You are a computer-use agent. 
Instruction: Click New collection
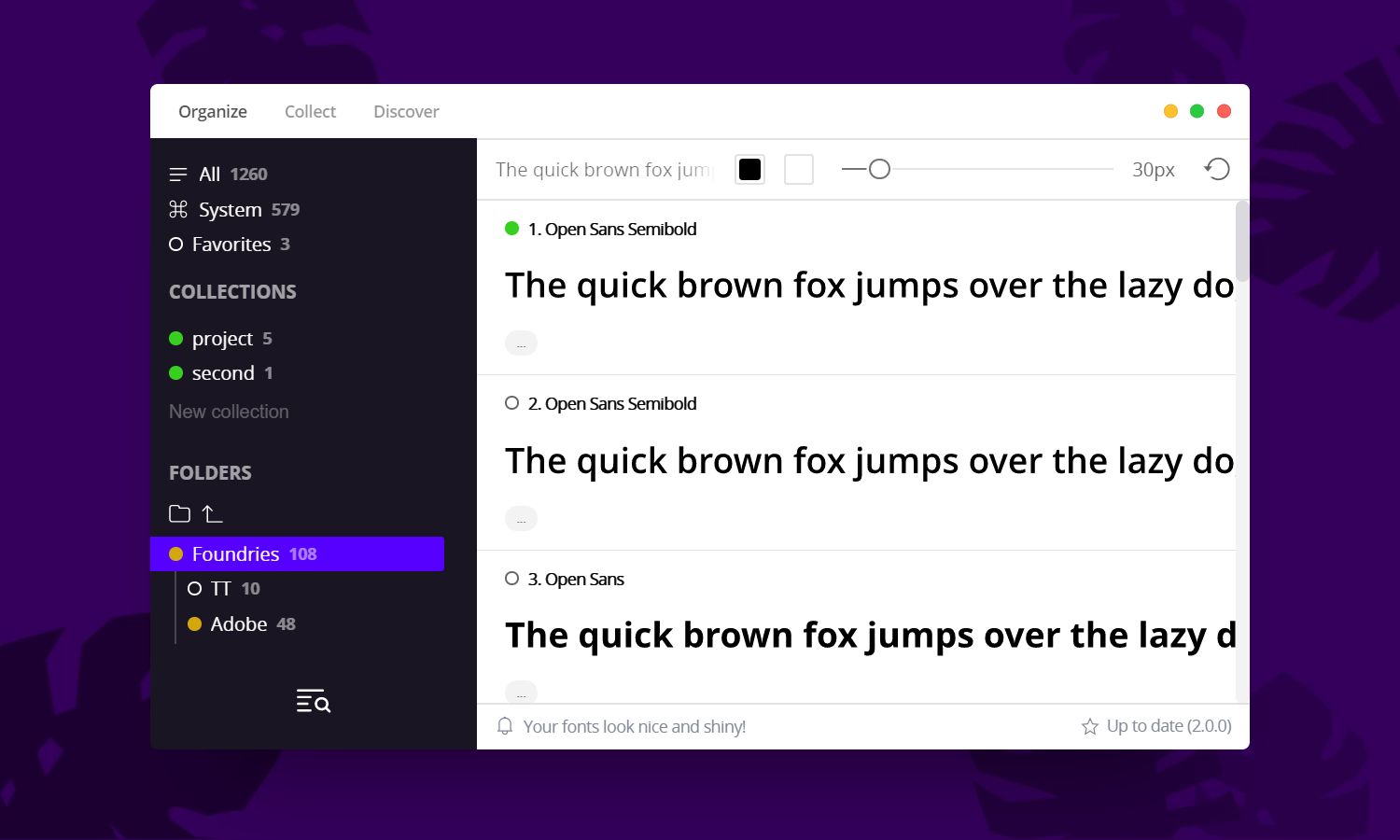coord(228,411)
